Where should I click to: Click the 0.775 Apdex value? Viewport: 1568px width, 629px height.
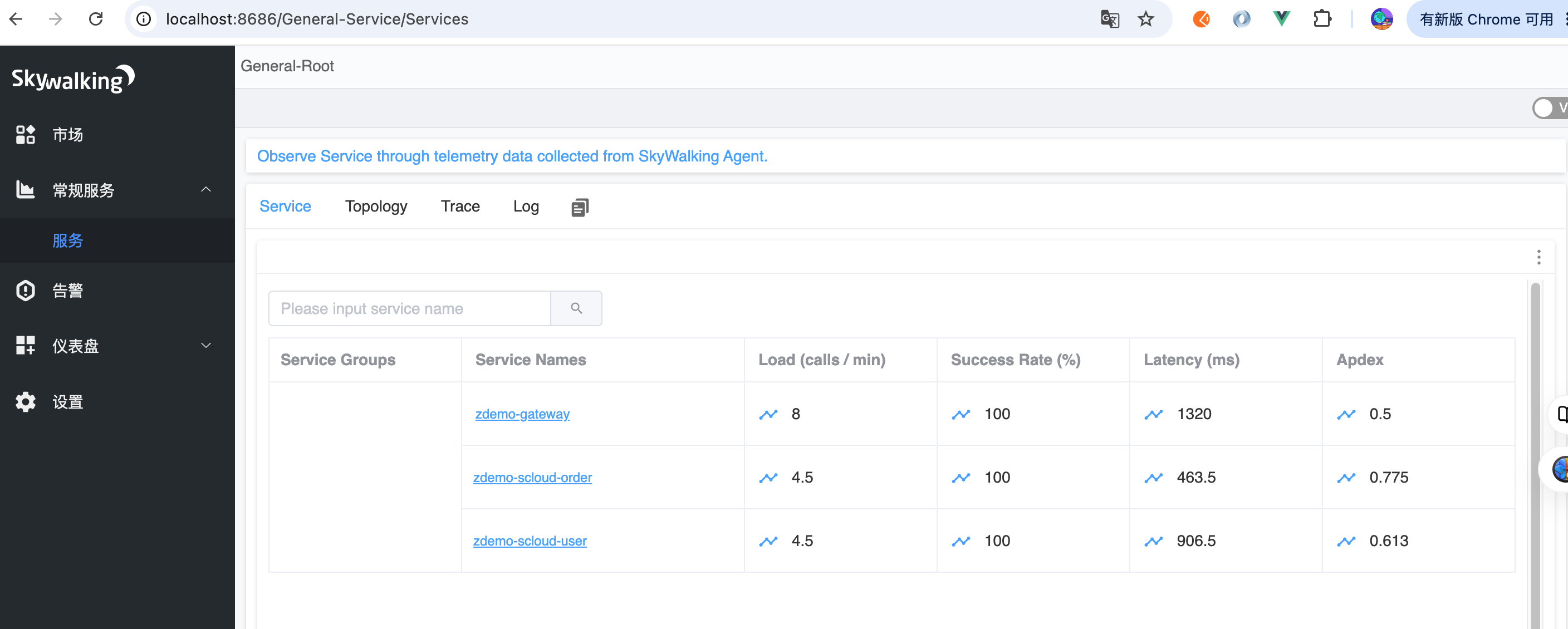[x=1389, y=478]
